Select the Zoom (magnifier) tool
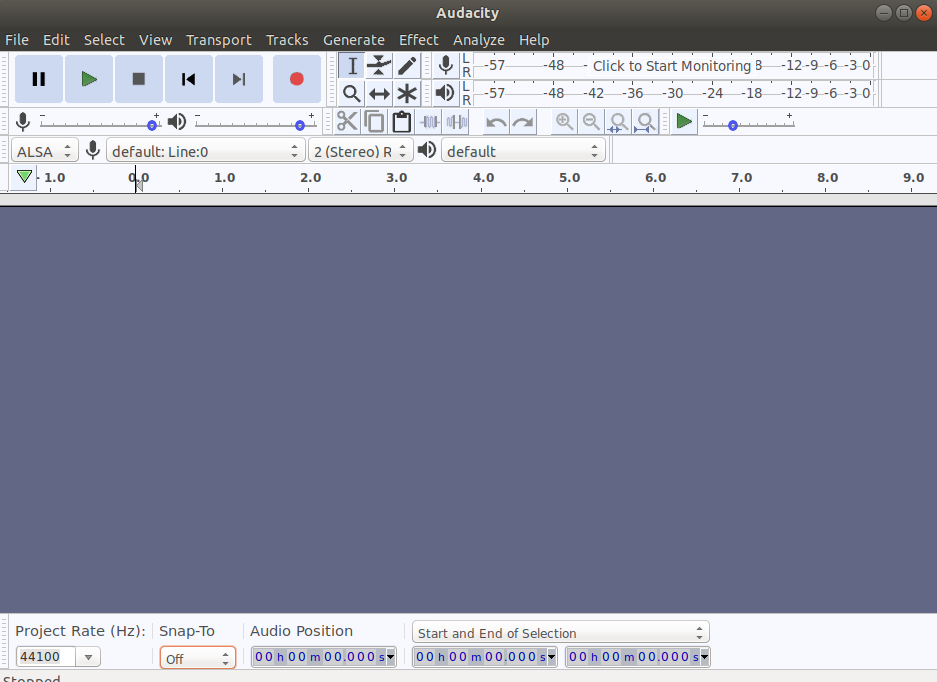This screenshot has width=937, height=682. [x=352, y=93]
